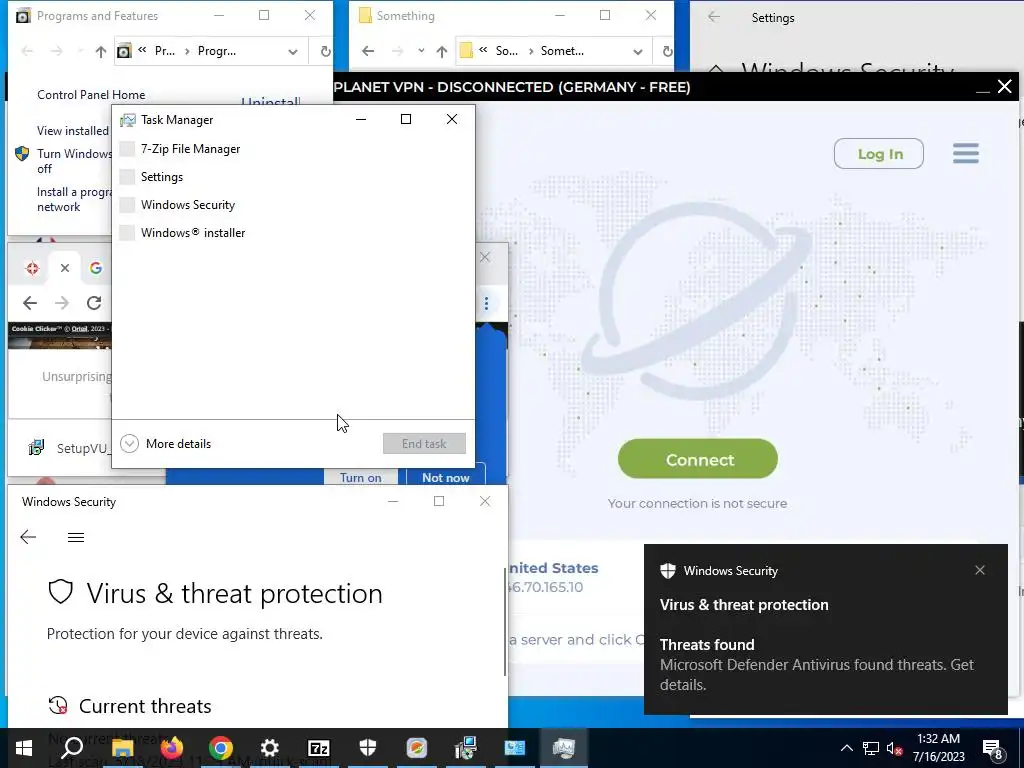Open 7-Zip from the taskbar

319,748
